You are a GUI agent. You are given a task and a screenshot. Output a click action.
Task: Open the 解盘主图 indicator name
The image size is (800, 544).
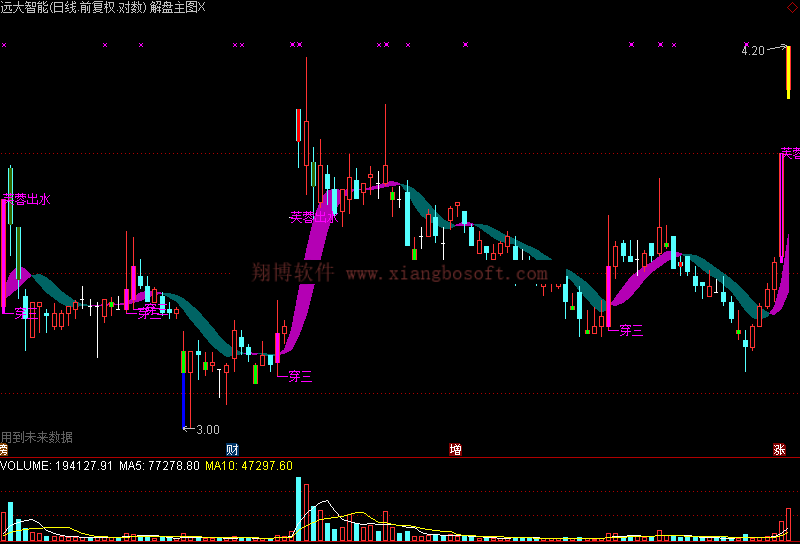[172, 7]
